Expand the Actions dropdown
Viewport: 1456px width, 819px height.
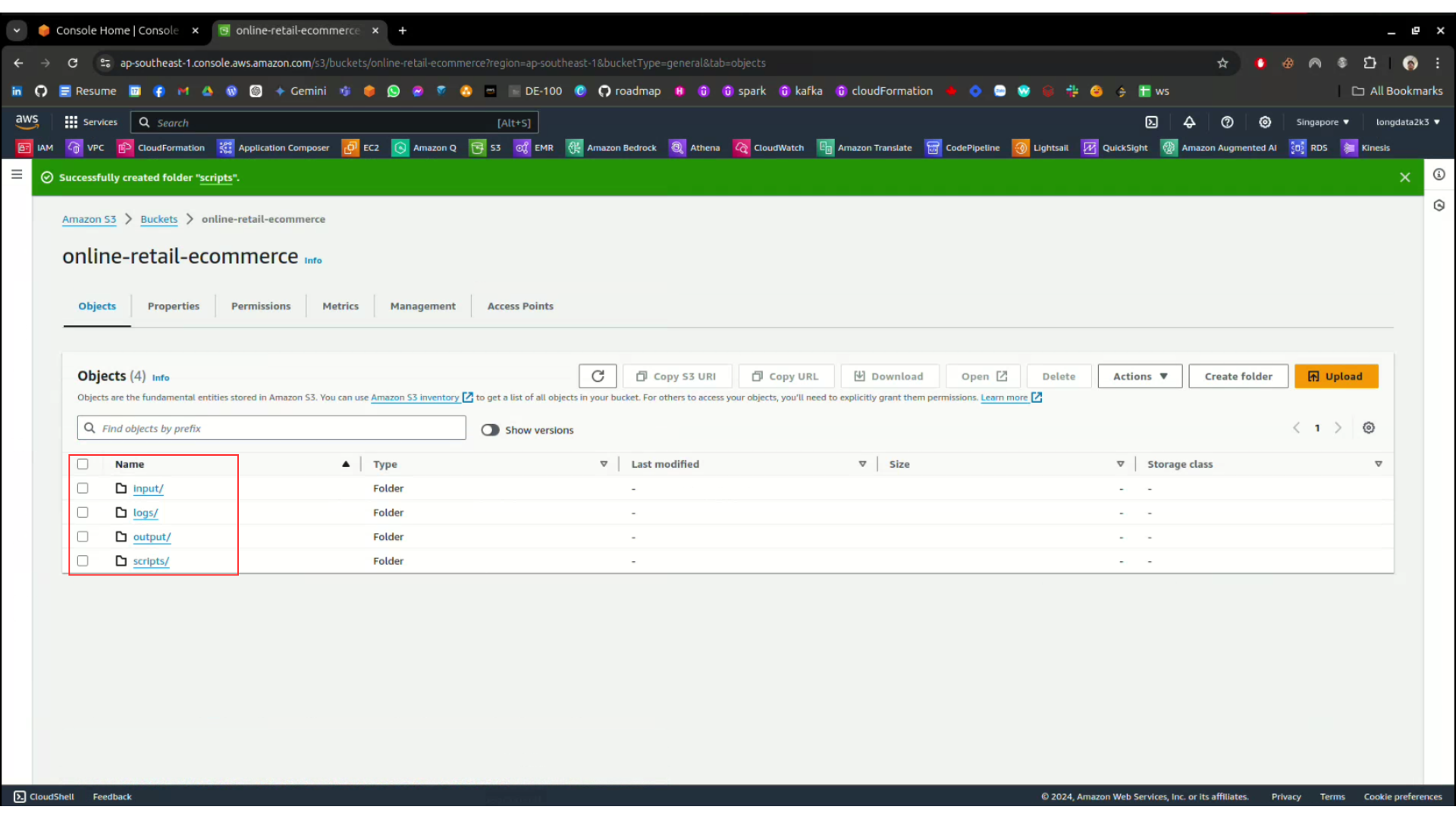click(x=1140, y=376)
